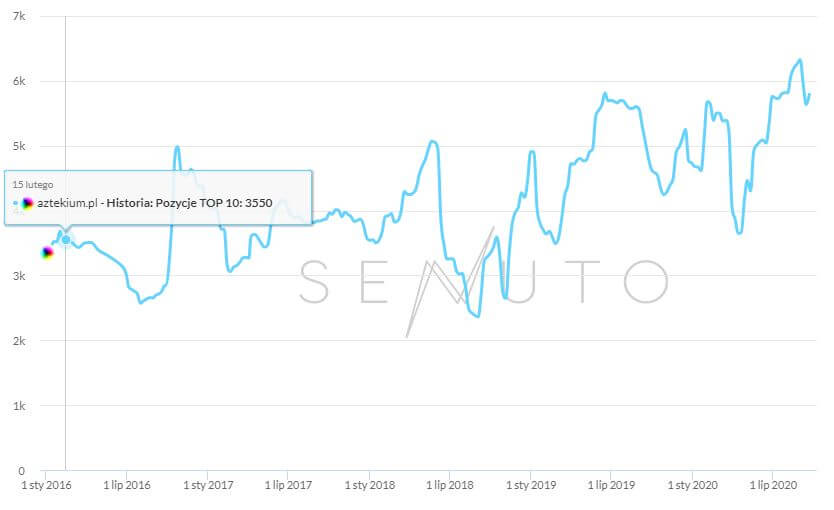Click the '1 lip 2018' axis label
The image size is (834, 510).
450,485
